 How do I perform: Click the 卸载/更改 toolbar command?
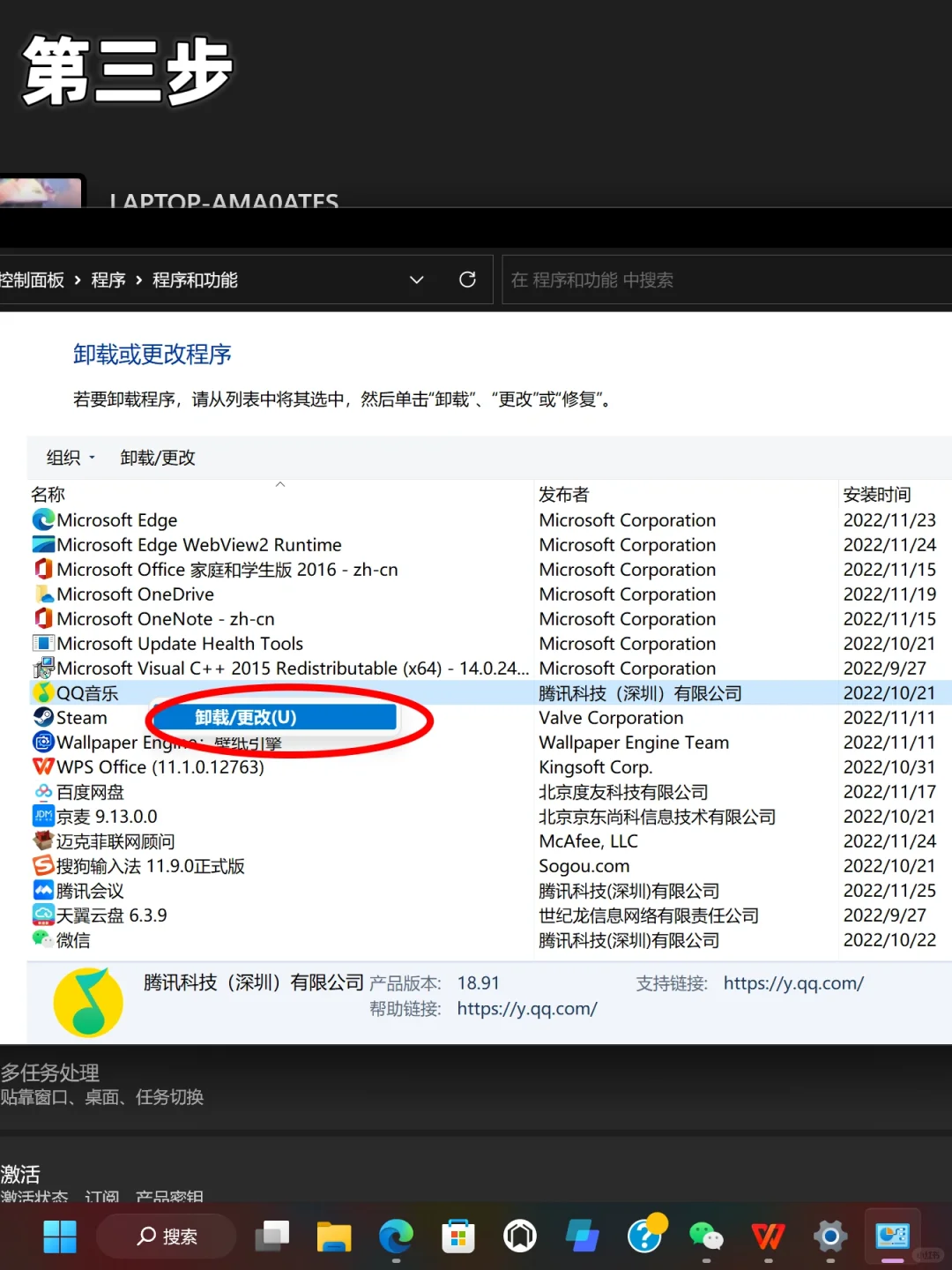[x=157, y=458]
